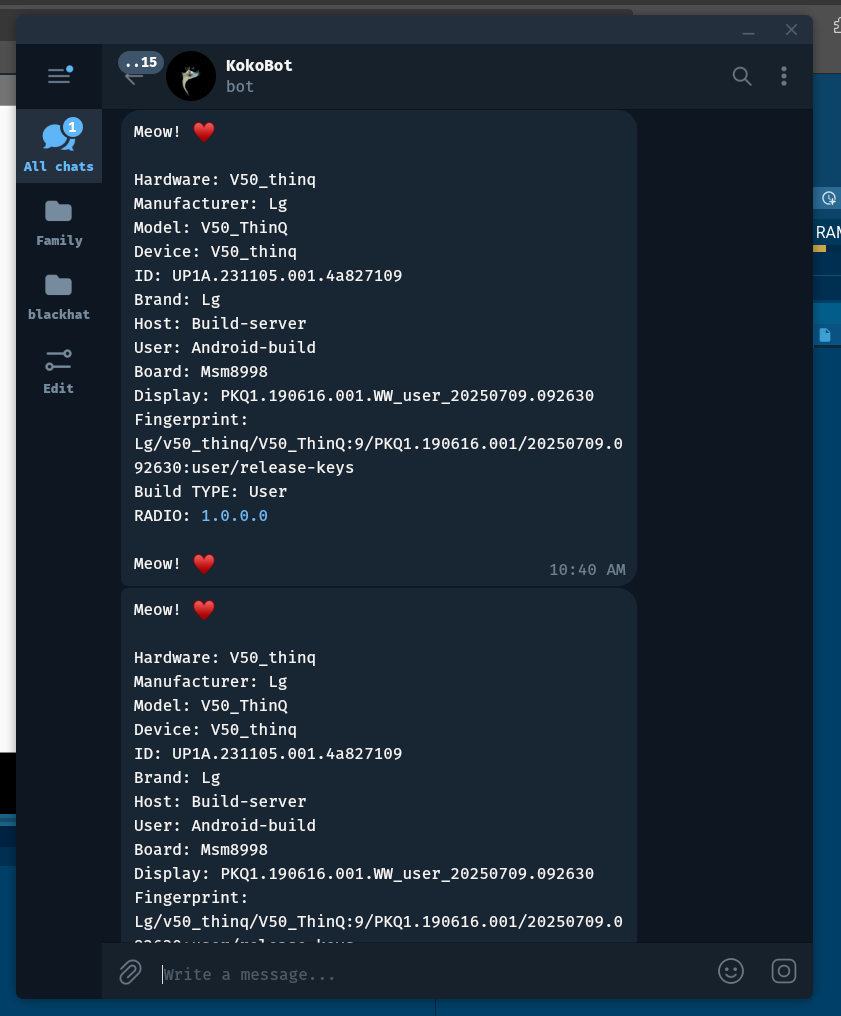Switch to the blackhat folder
841x1016 pixels.
[x=59, y=296]
